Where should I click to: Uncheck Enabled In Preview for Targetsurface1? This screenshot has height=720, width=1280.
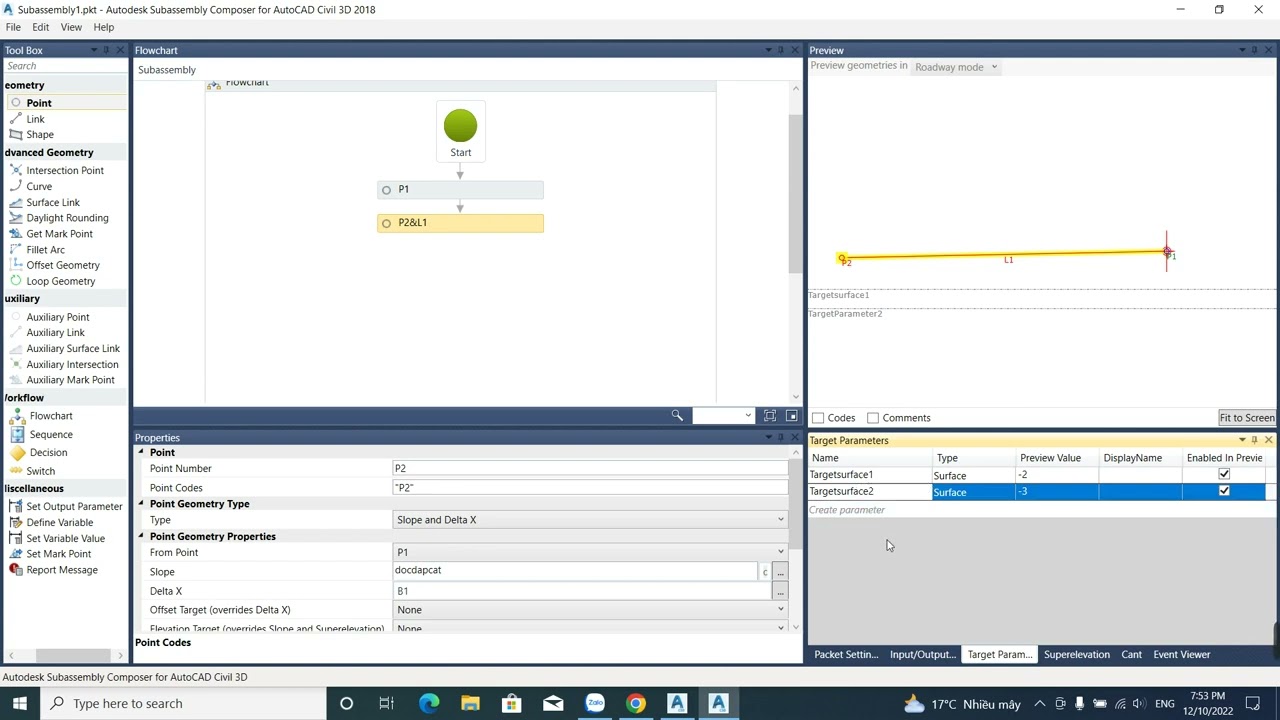click(1224, 475)
